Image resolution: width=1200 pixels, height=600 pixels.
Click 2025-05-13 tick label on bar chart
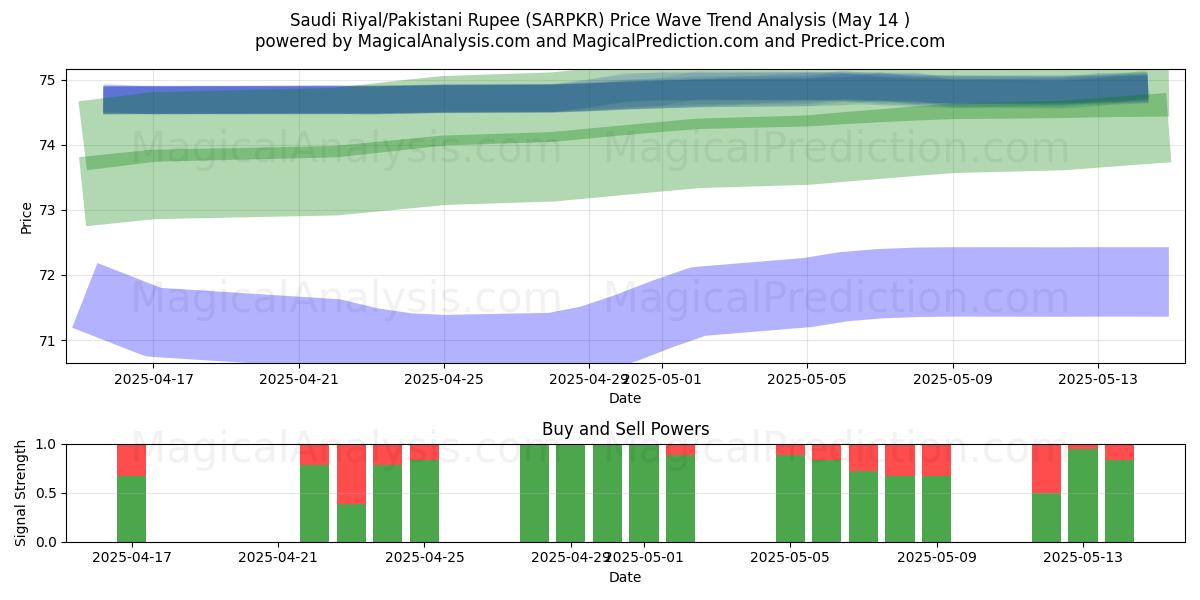click(x=1083, y=558)
